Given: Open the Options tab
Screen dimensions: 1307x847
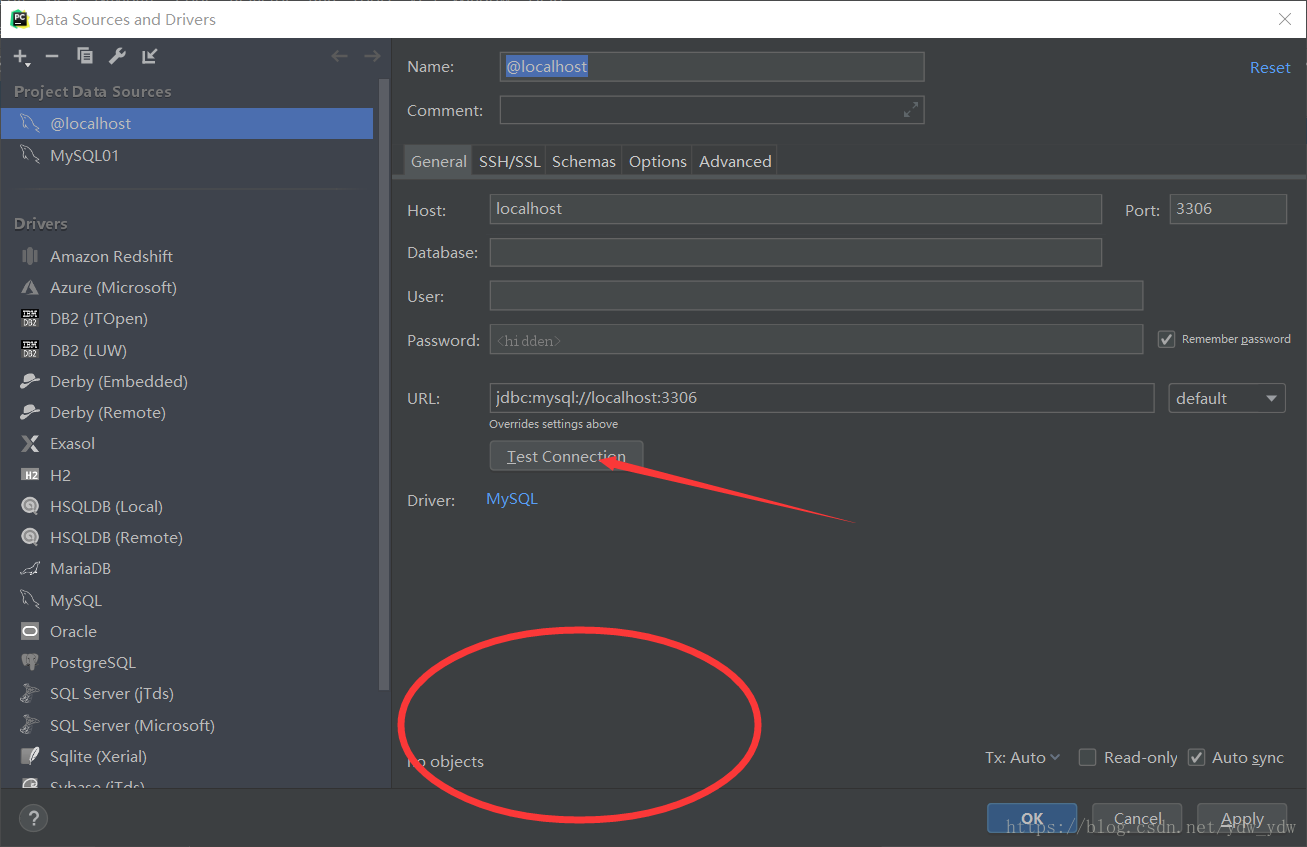Looking at the screenshot, I should click(x=657, y=161).
